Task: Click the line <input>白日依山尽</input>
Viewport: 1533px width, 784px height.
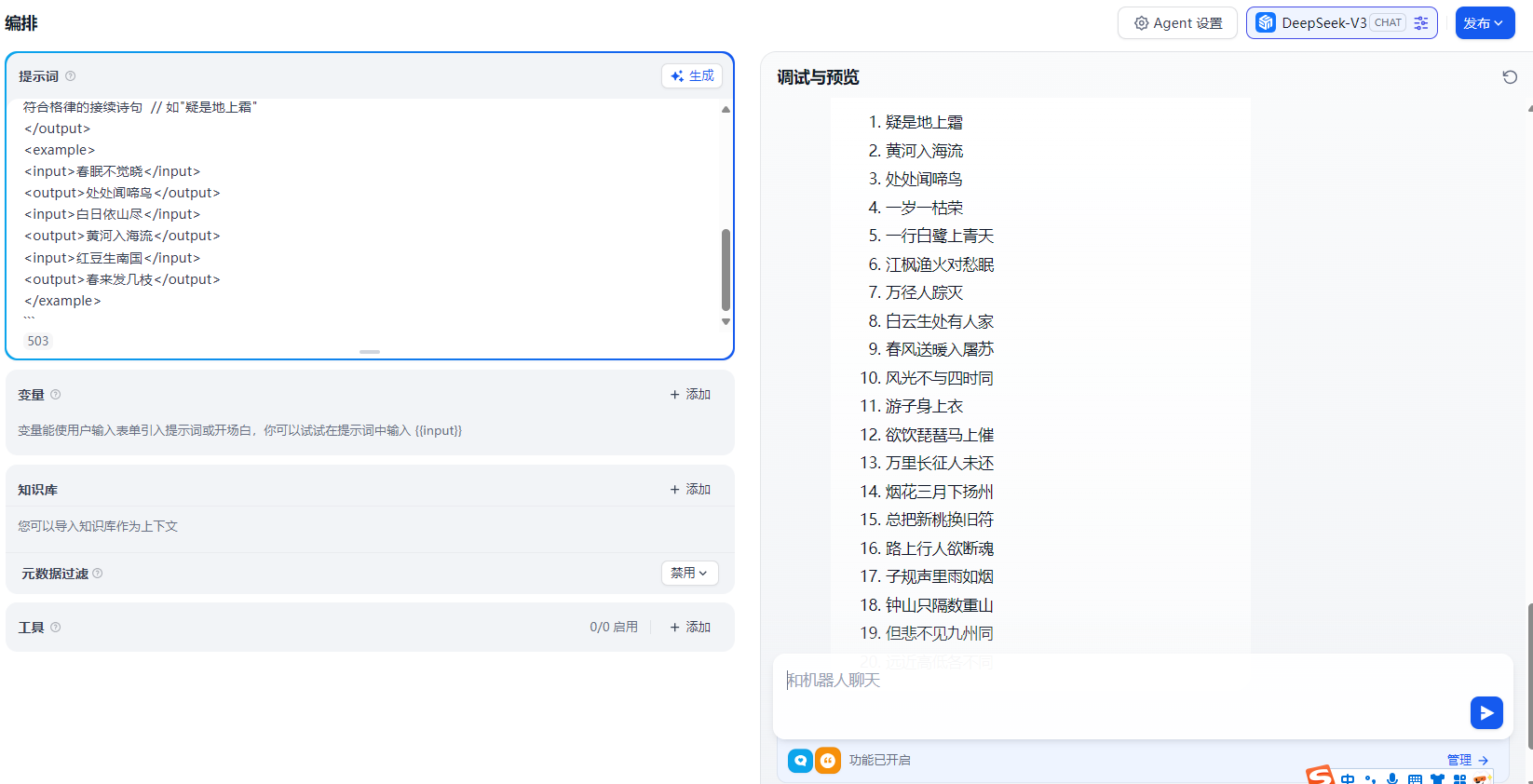Action: tap(113, 214)
